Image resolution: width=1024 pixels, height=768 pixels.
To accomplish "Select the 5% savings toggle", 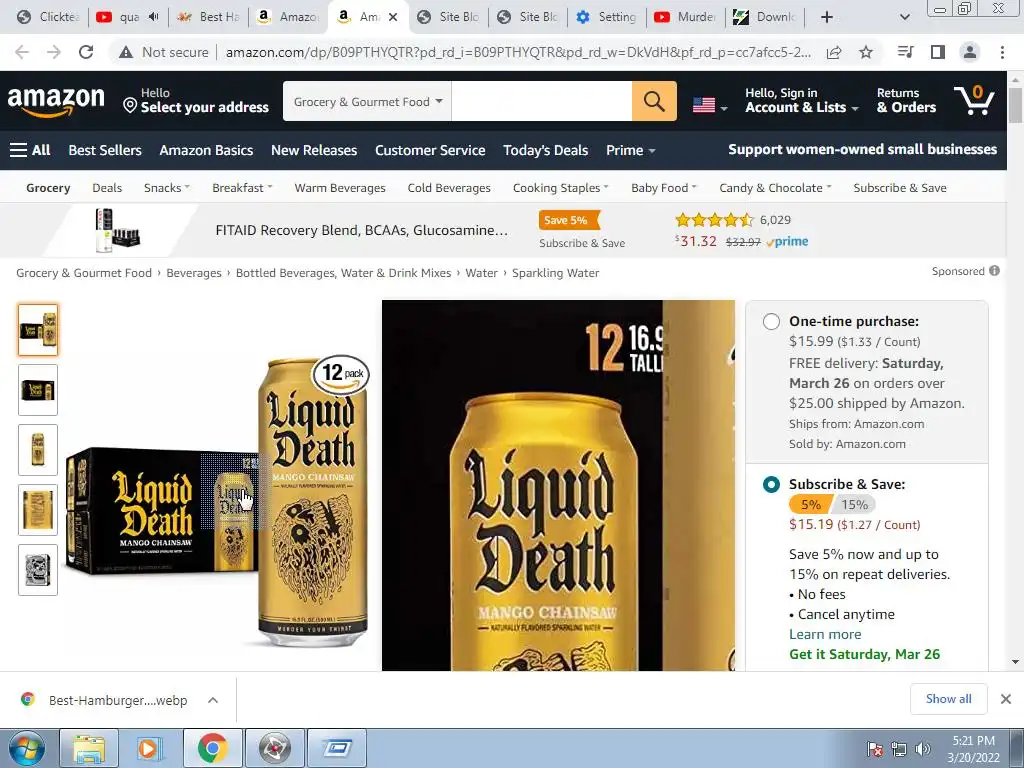I will [x=810, y=505].
